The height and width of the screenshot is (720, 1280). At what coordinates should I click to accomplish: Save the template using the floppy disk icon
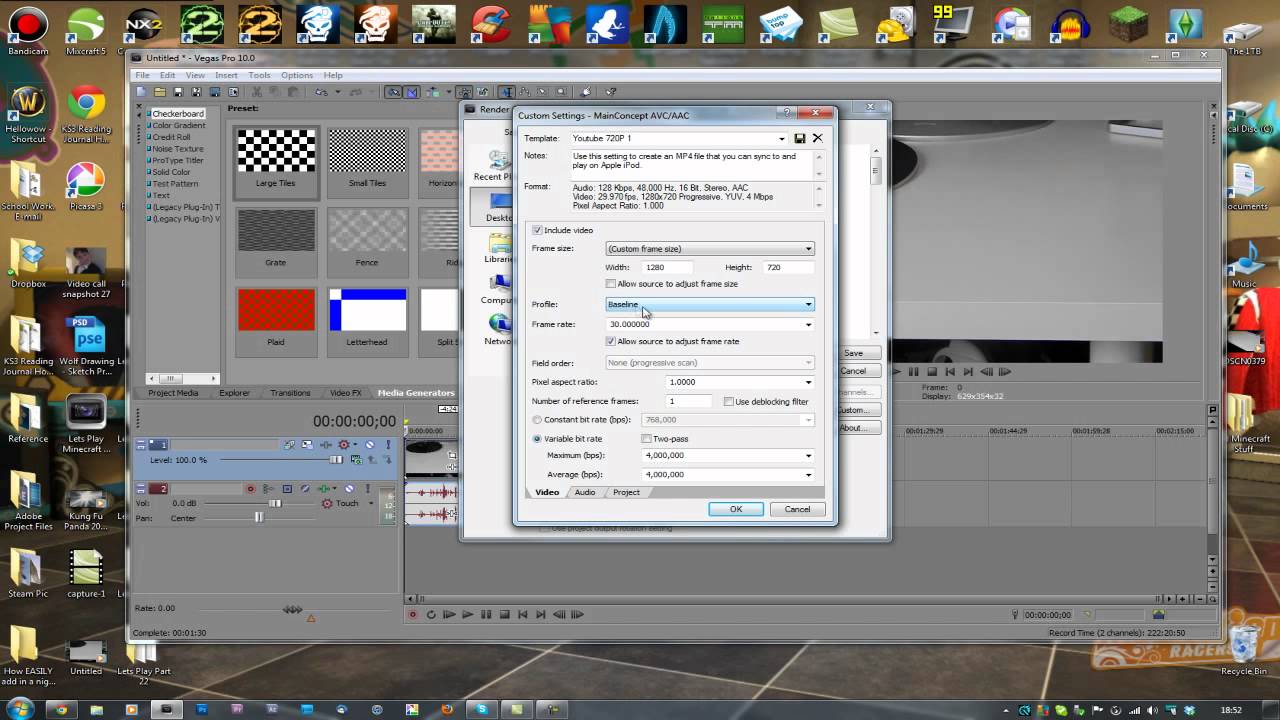point(800,138)
